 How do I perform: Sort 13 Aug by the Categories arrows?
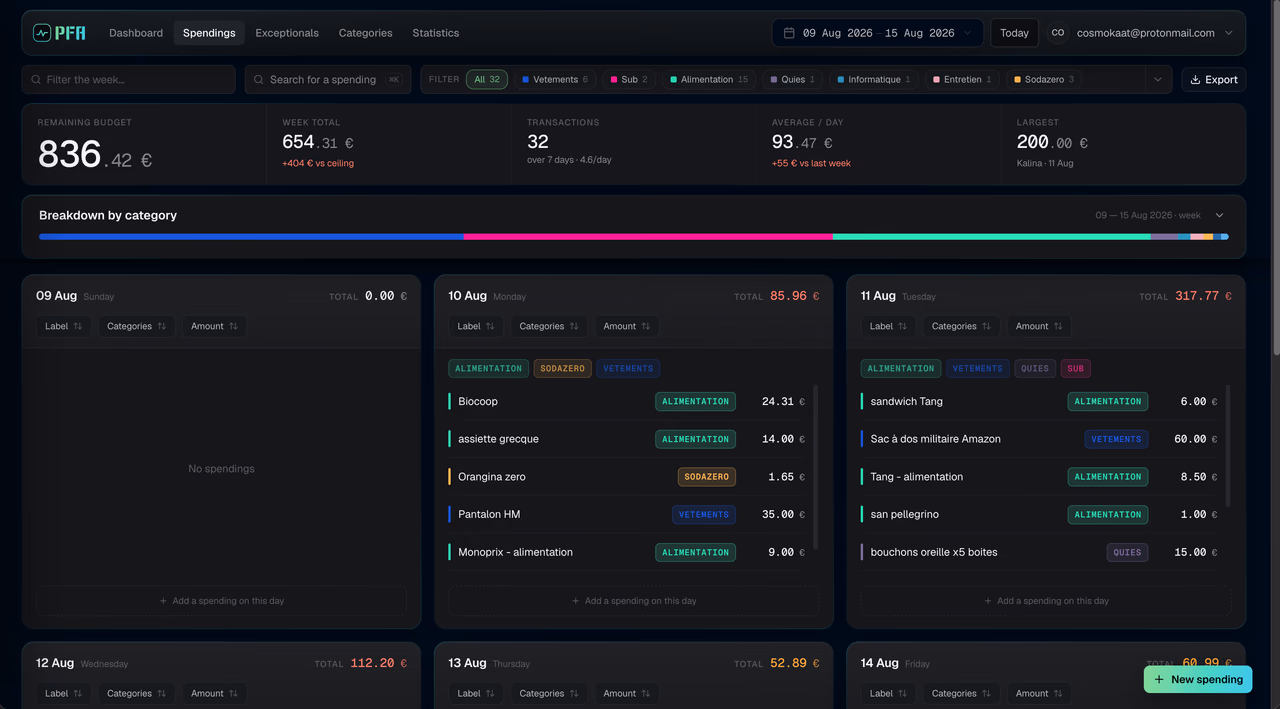click(x=574, y=693)
